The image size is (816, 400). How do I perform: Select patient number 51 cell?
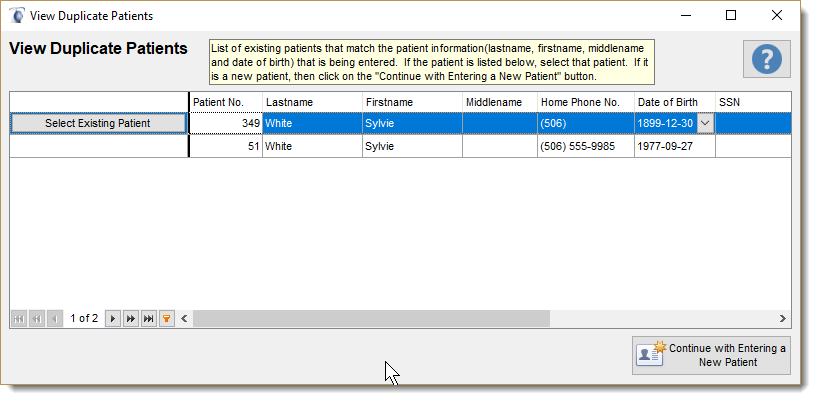(225, 146)
